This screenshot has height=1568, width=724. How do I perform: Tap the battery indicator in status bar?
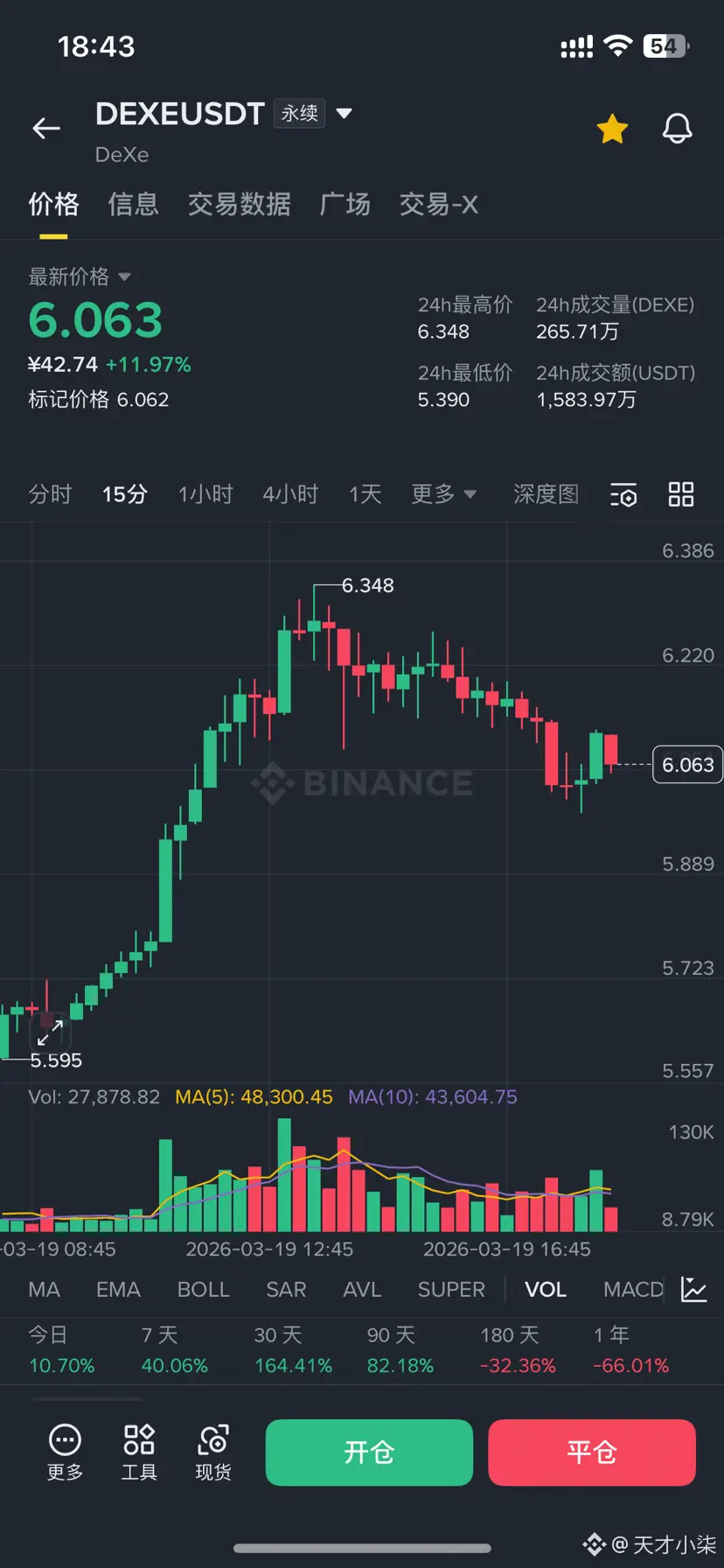[666, 45]
